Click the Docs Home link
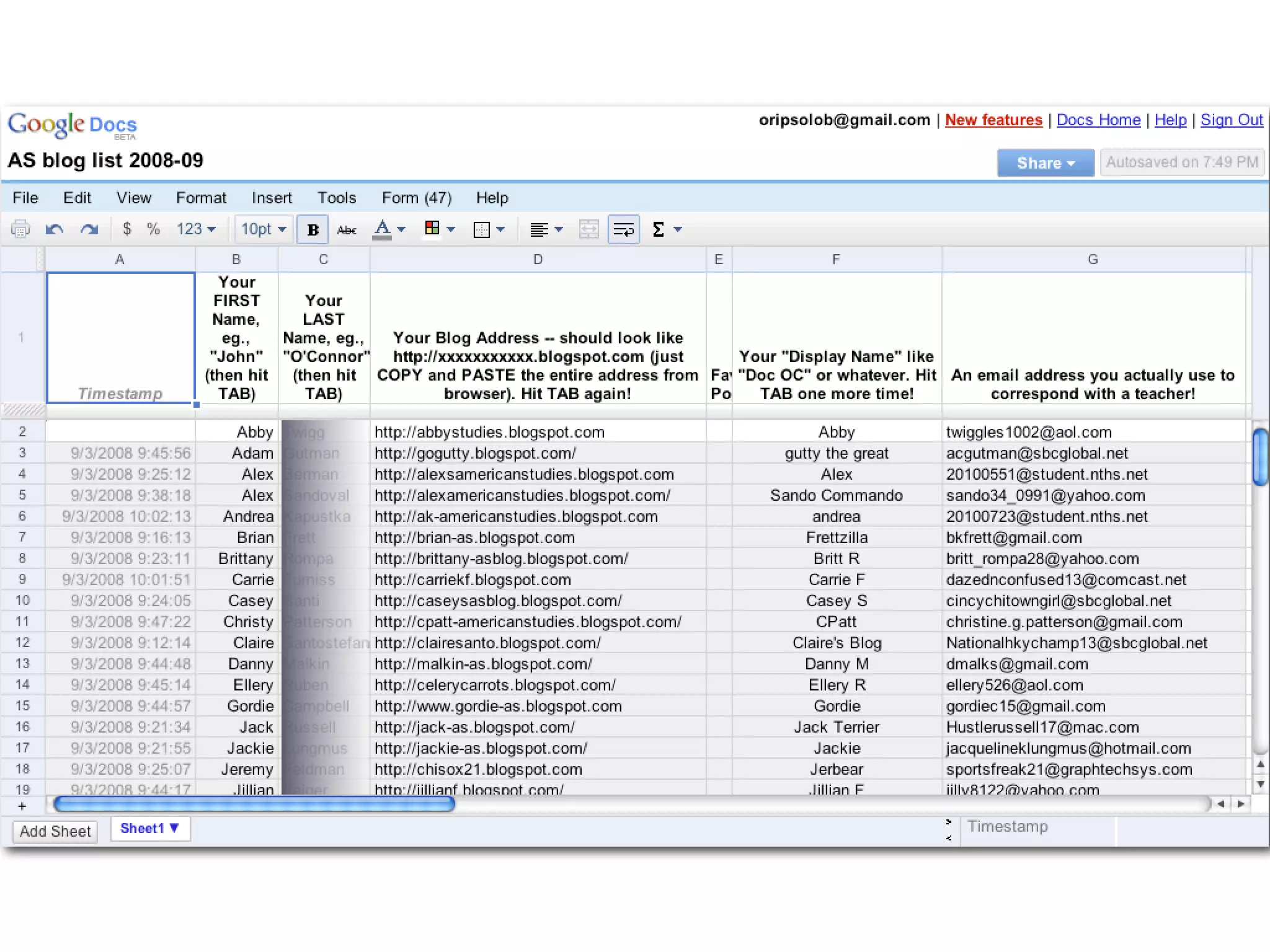The image size is (1270, 952). (1098, 120)
